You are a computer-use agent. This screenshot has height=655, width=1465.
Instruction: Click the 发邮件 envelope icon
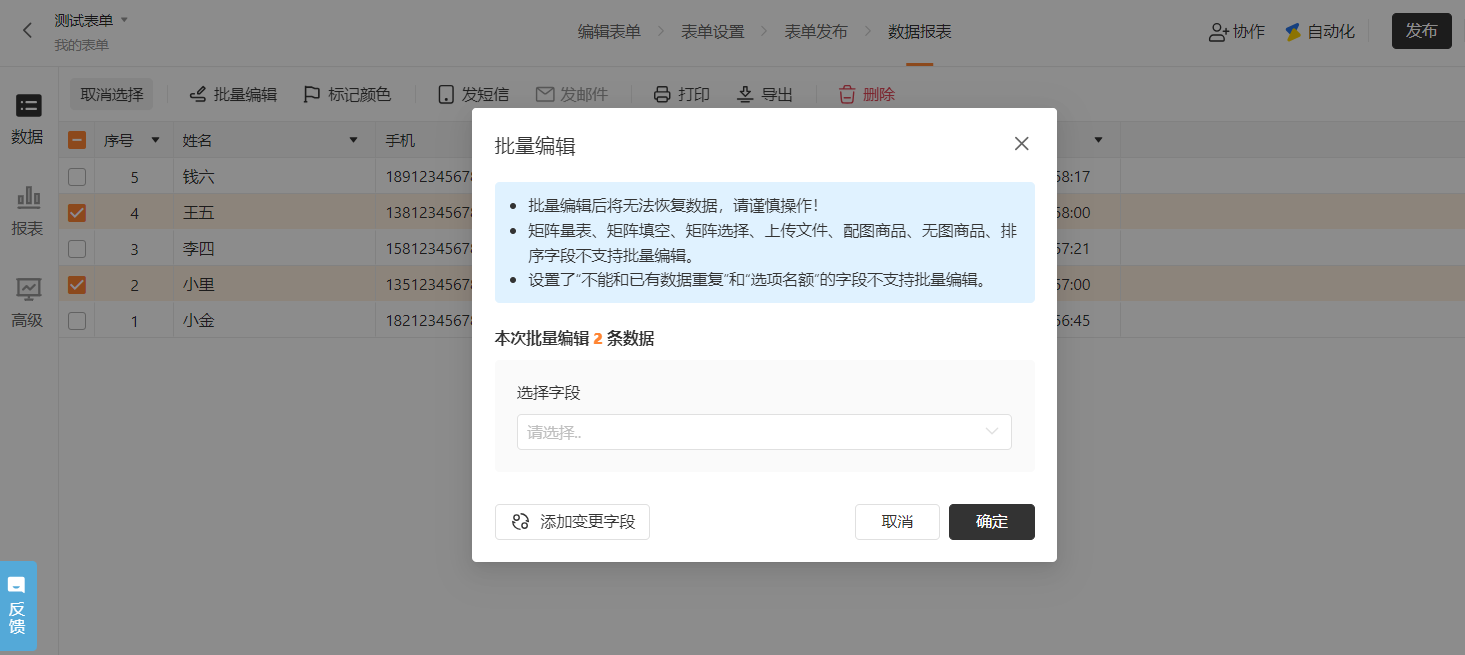[545, 95]
